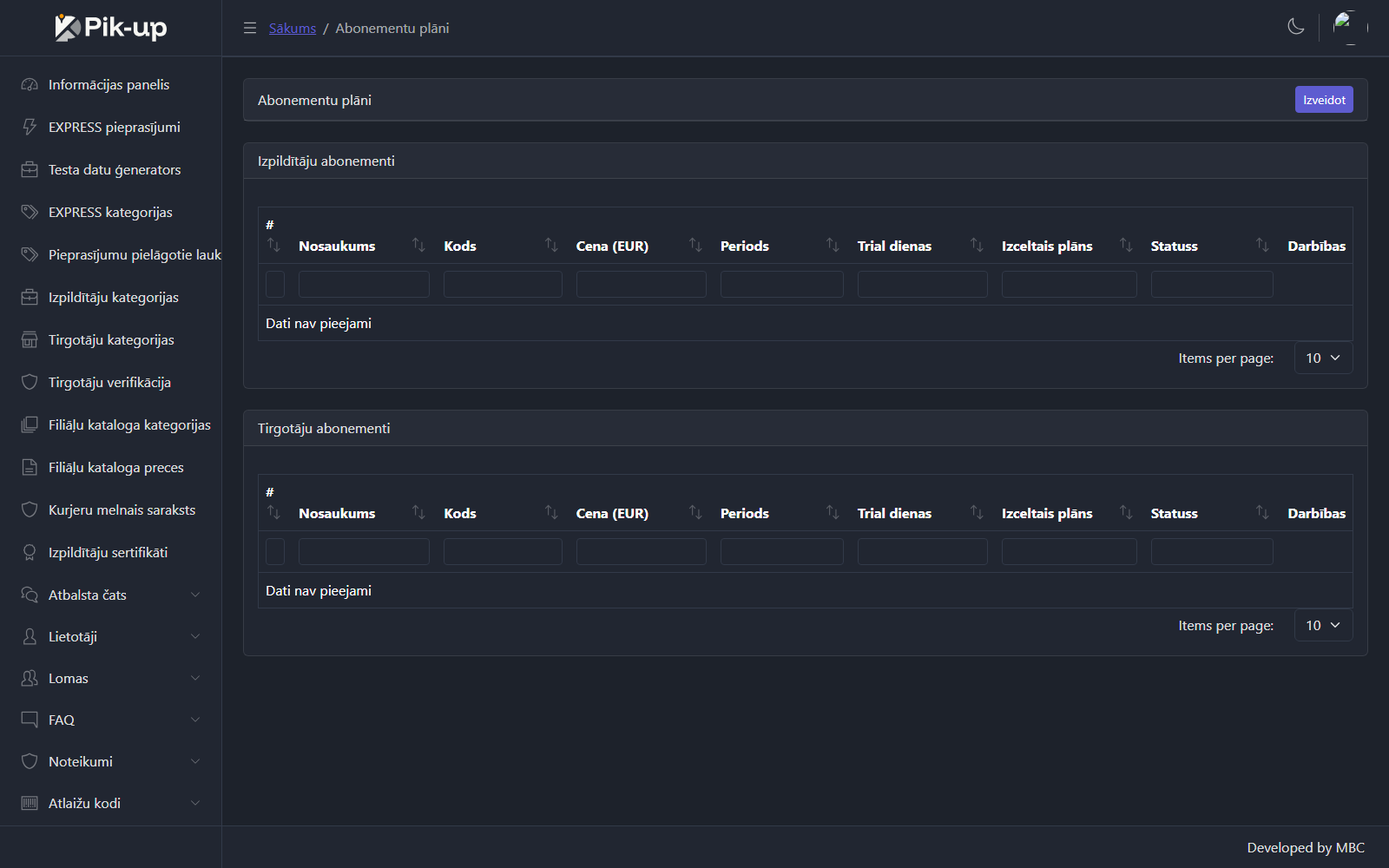Click the Informācijas panelis speedometer icon

(x=30, y=84)
